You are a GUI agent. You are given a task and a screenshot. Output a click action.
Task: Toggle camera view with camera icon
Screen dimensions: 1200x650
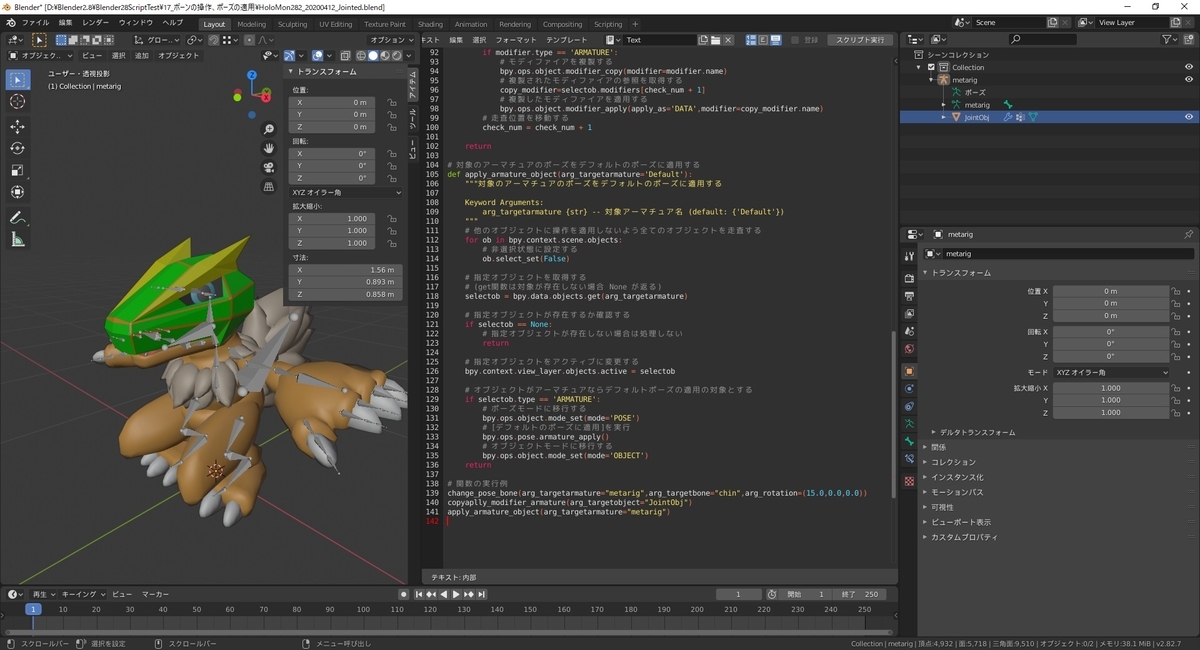tap(269, 167)
